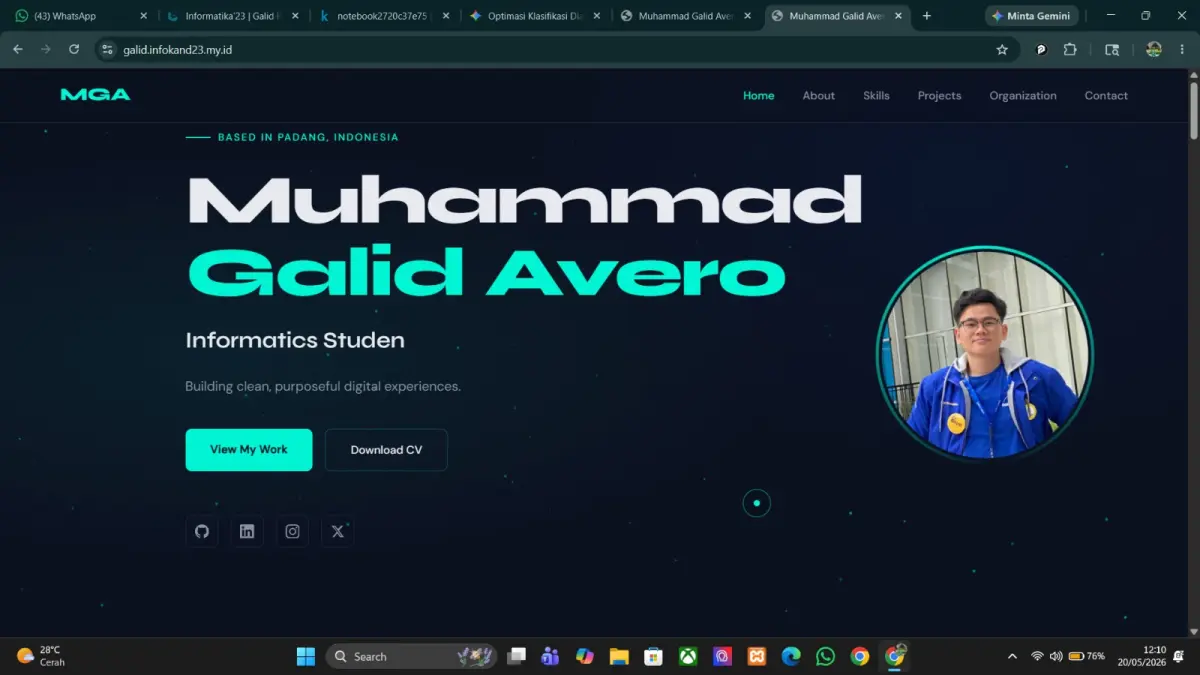Click the Download CV button
1200x675 pixels.
pos(386,450)
